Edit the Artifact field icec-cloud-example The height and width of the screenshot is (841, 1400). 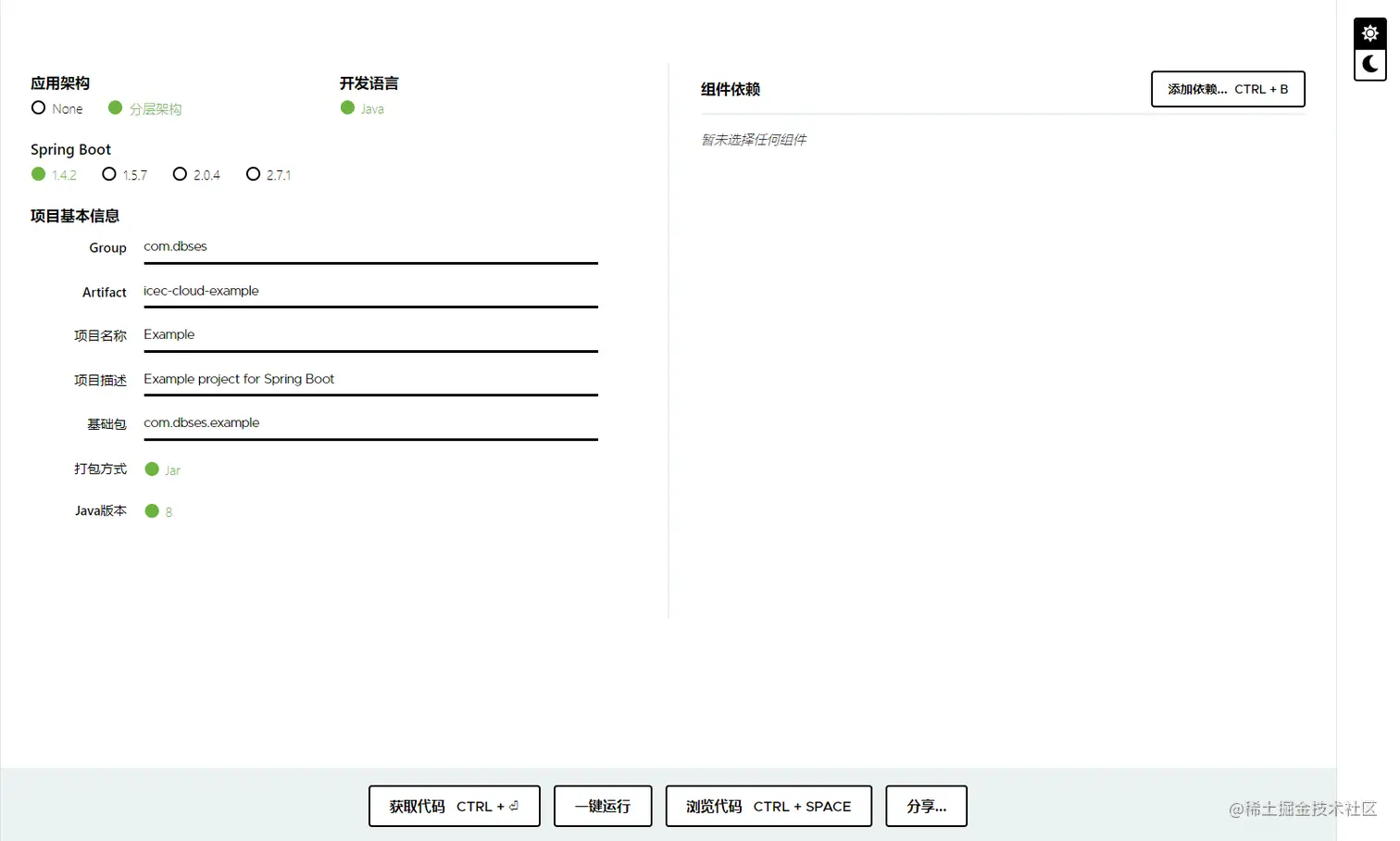click(x=370, y=291)
